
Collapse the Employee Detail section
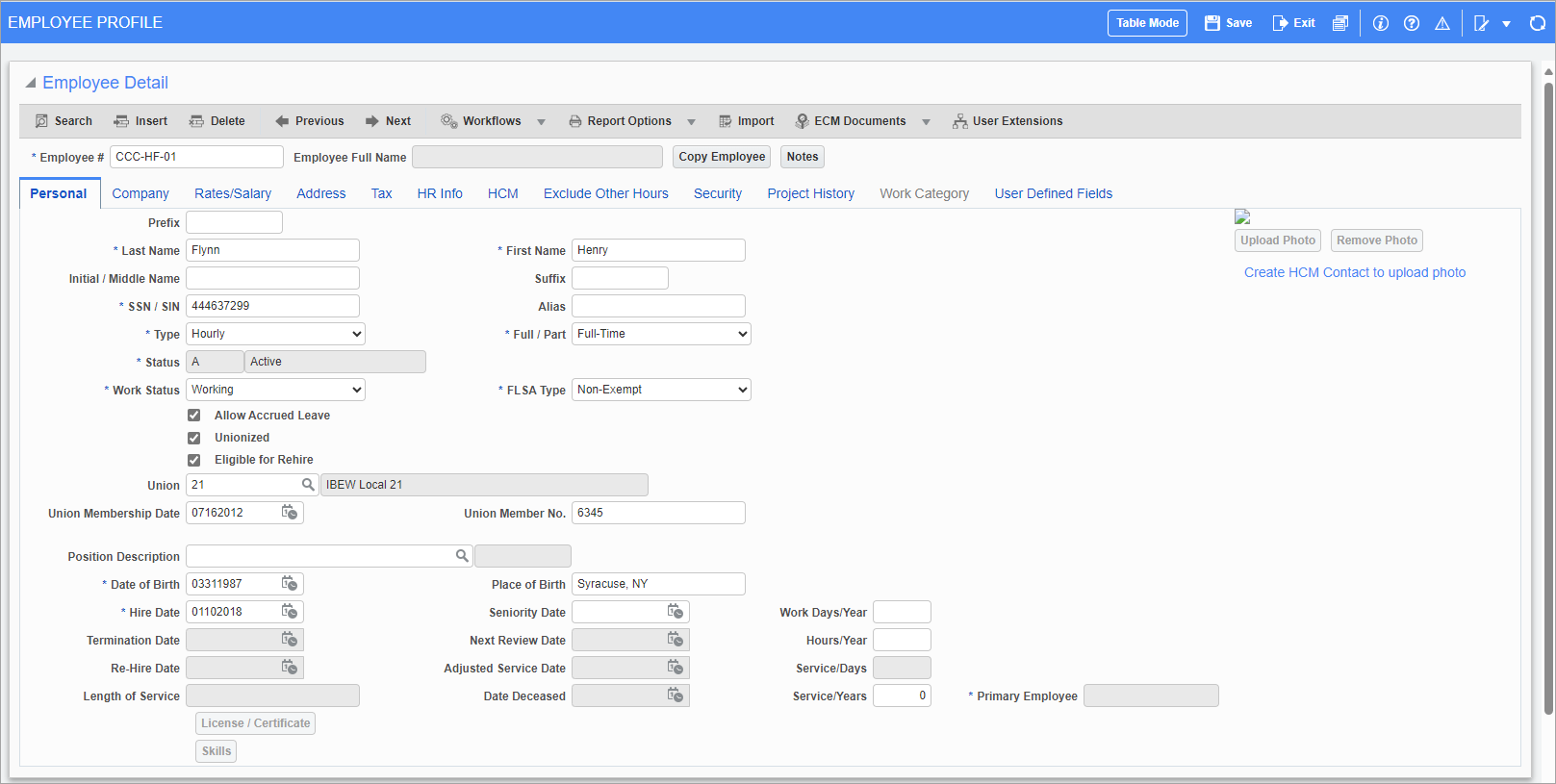click(31, 83)
